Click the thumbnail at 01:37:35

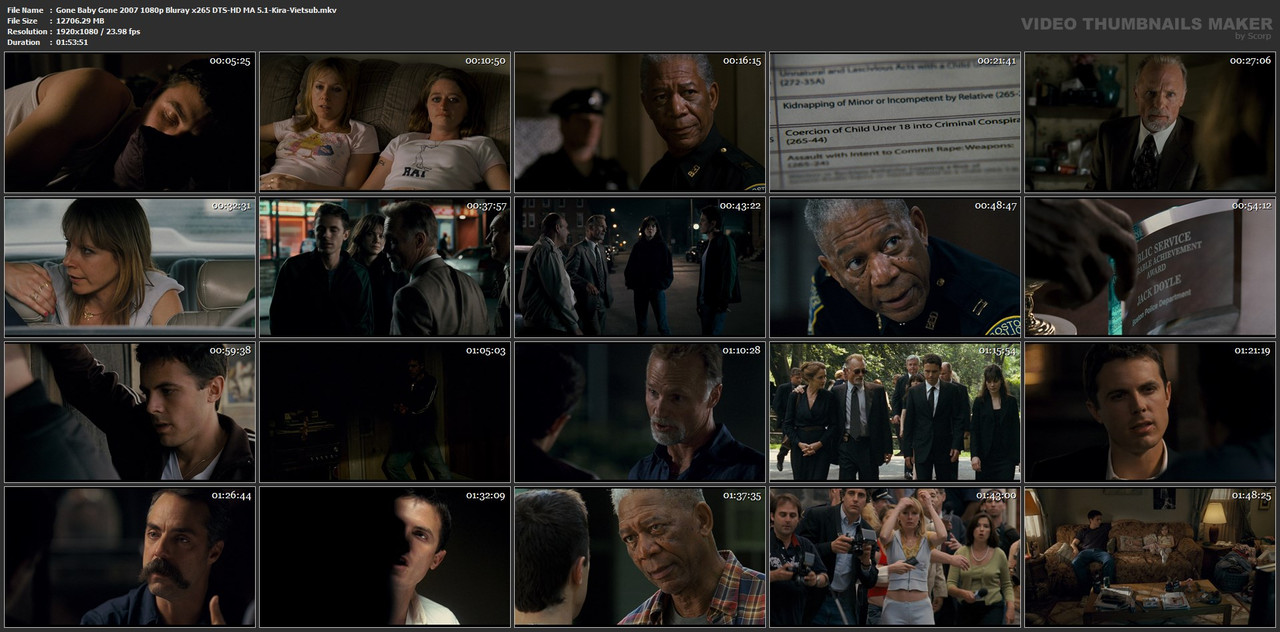coord(640,557)
